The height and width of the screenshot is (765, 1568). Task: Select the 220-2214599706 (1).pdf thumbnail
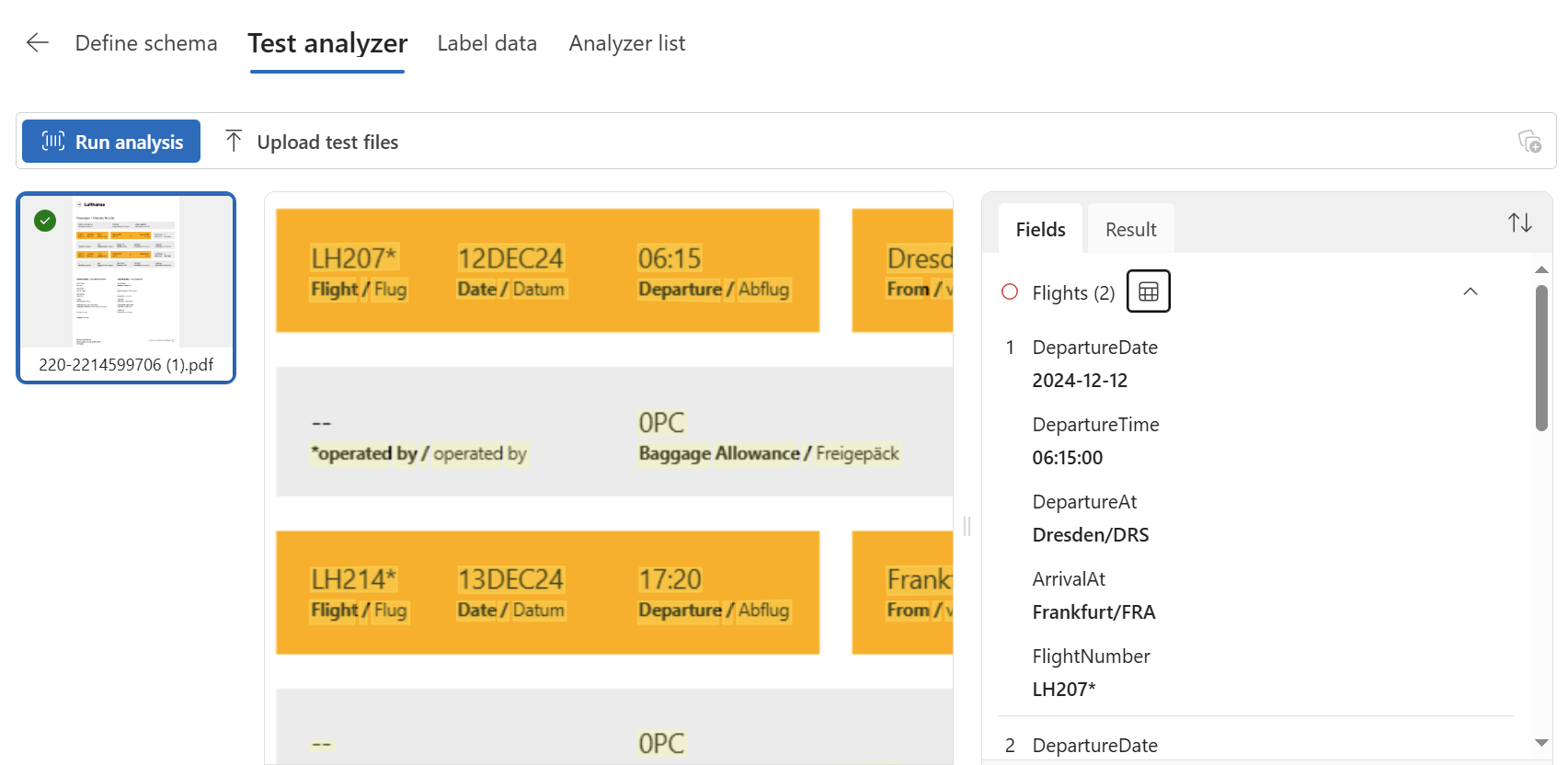tap(126, 288)
